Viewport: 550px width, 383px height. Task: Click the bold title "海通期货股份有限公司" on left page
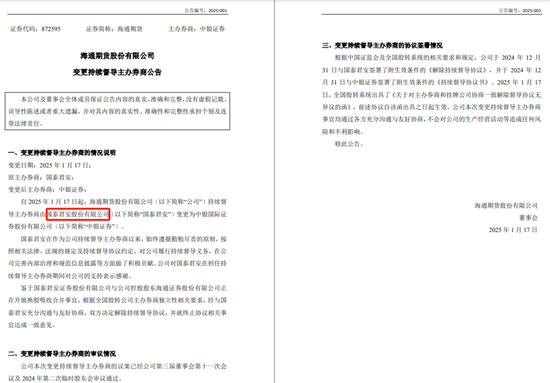click(117, 56)
